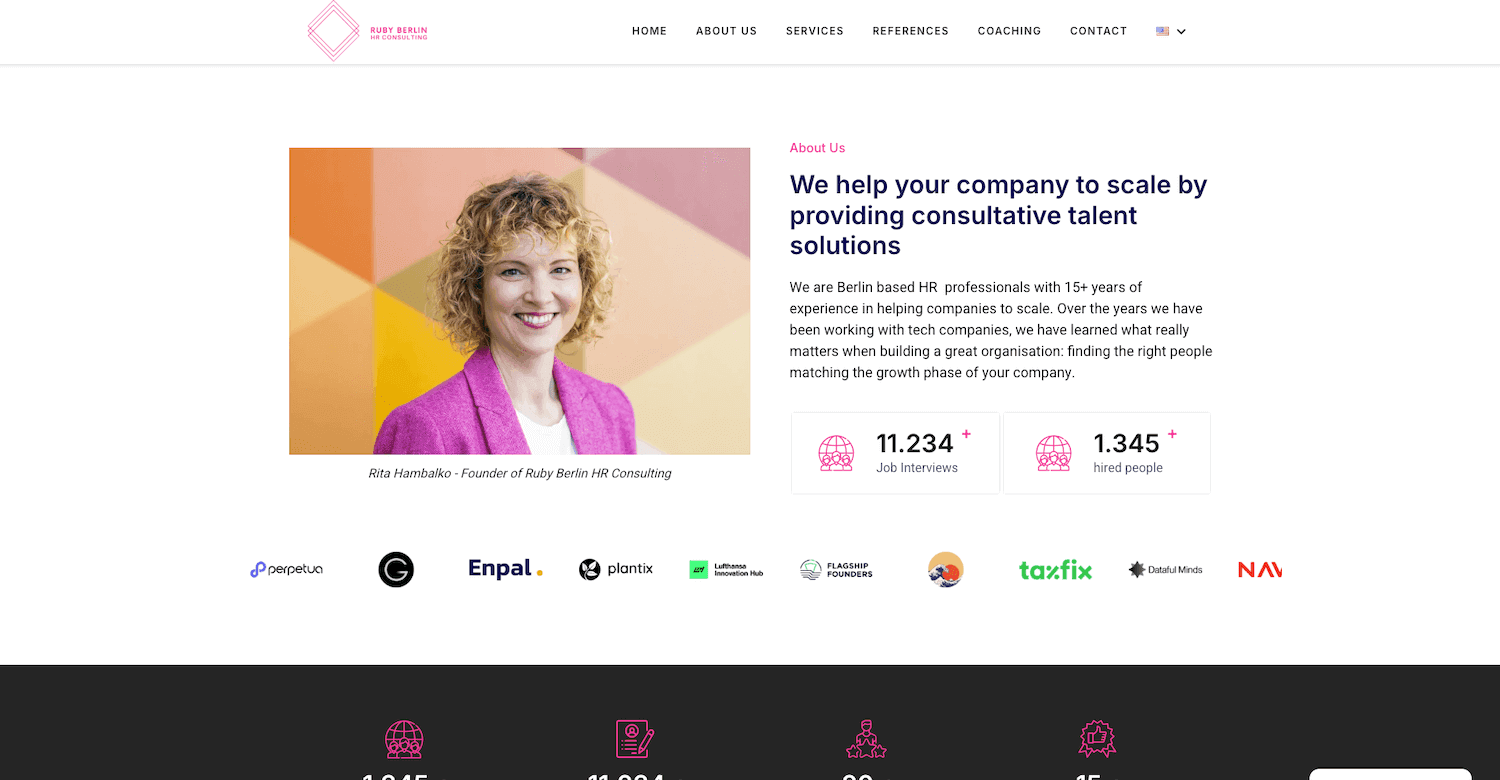This screenshot has width=1500, height=780.
Task: Go to the Services menu item
Action: pos(815,31)
